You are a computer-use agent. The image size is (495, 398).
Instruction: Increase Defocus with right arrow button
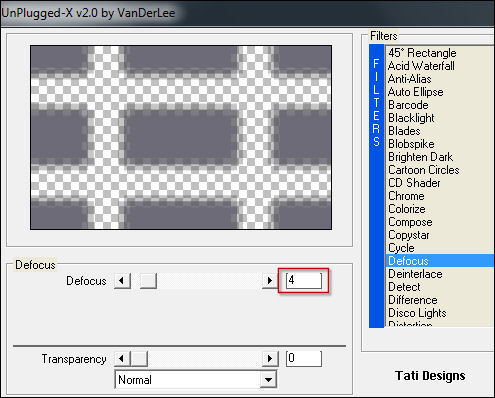pos(270,281)
